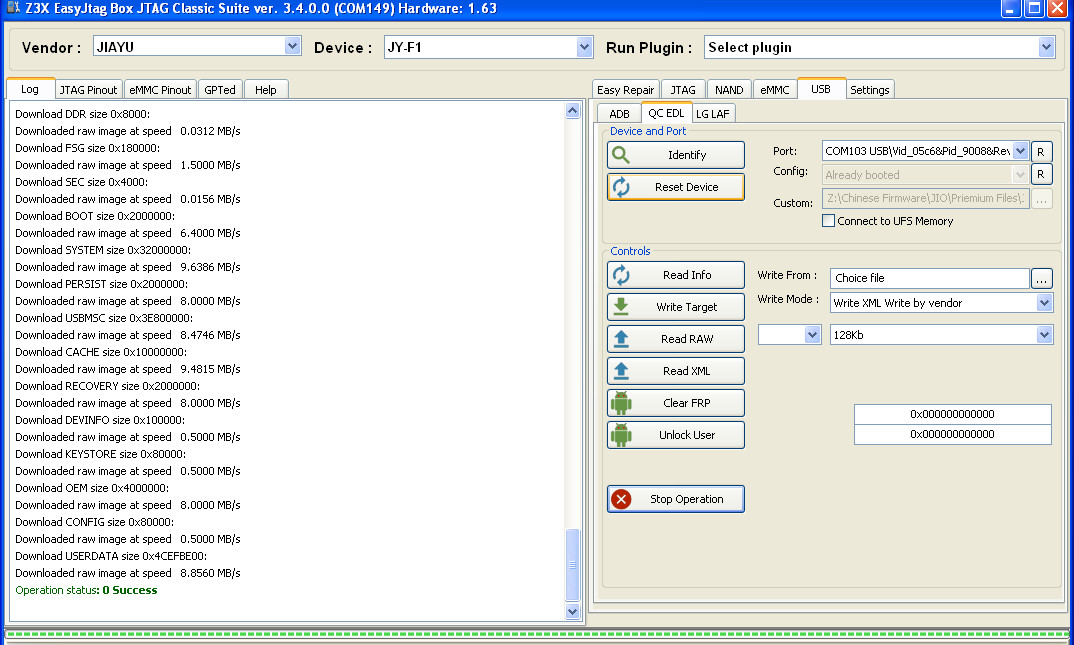
Task: Open the Device dropdown showing JY-F1
Action: [x=584, y=47]
